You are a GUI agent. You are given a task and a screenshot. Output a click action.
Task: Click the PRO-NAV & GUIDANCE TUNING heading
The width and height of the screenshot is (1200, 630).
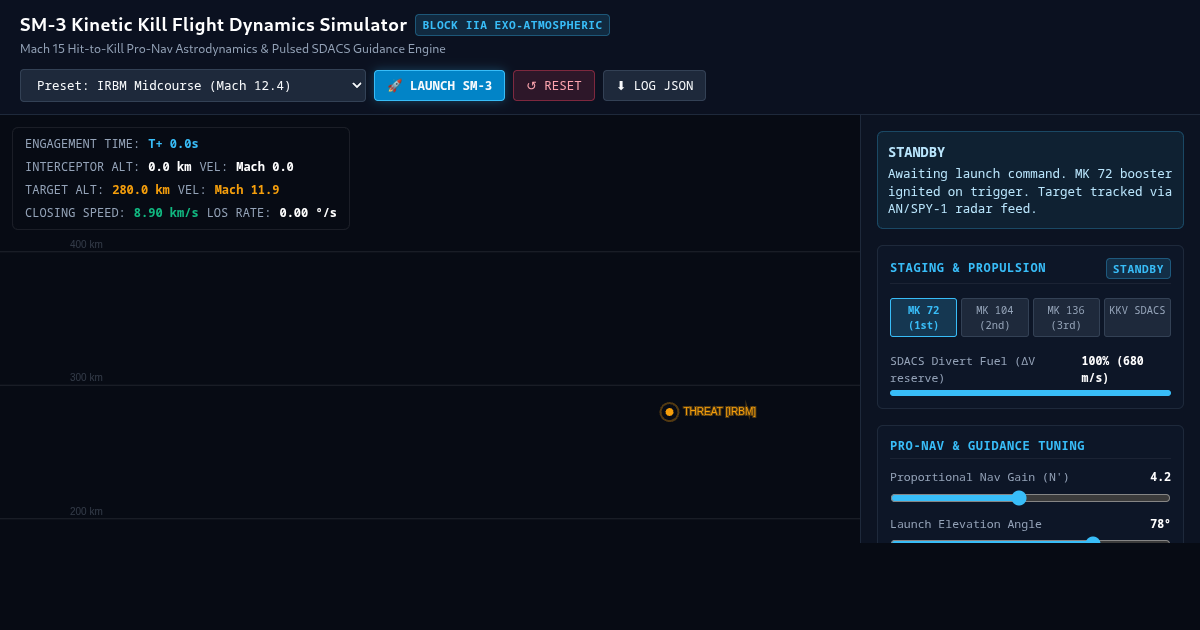[x=987, y=446]
